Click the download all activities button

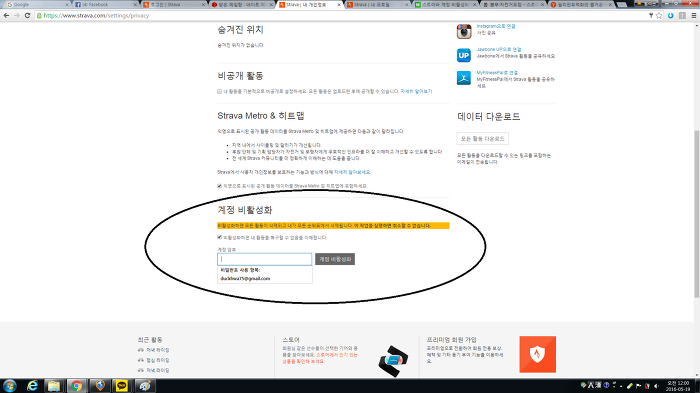click(x=483, y=138)
